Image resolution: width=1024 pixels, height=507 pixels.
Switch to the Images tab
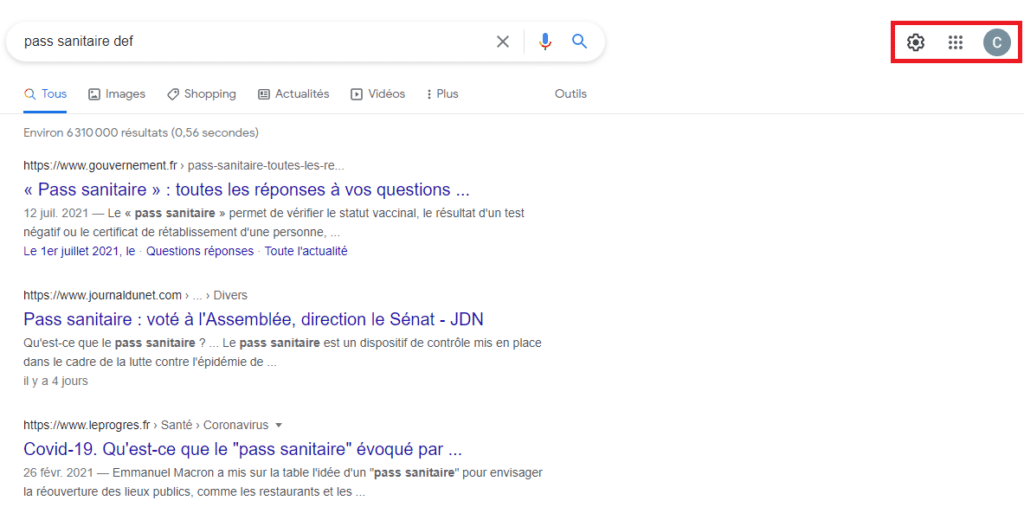point(117,94)
